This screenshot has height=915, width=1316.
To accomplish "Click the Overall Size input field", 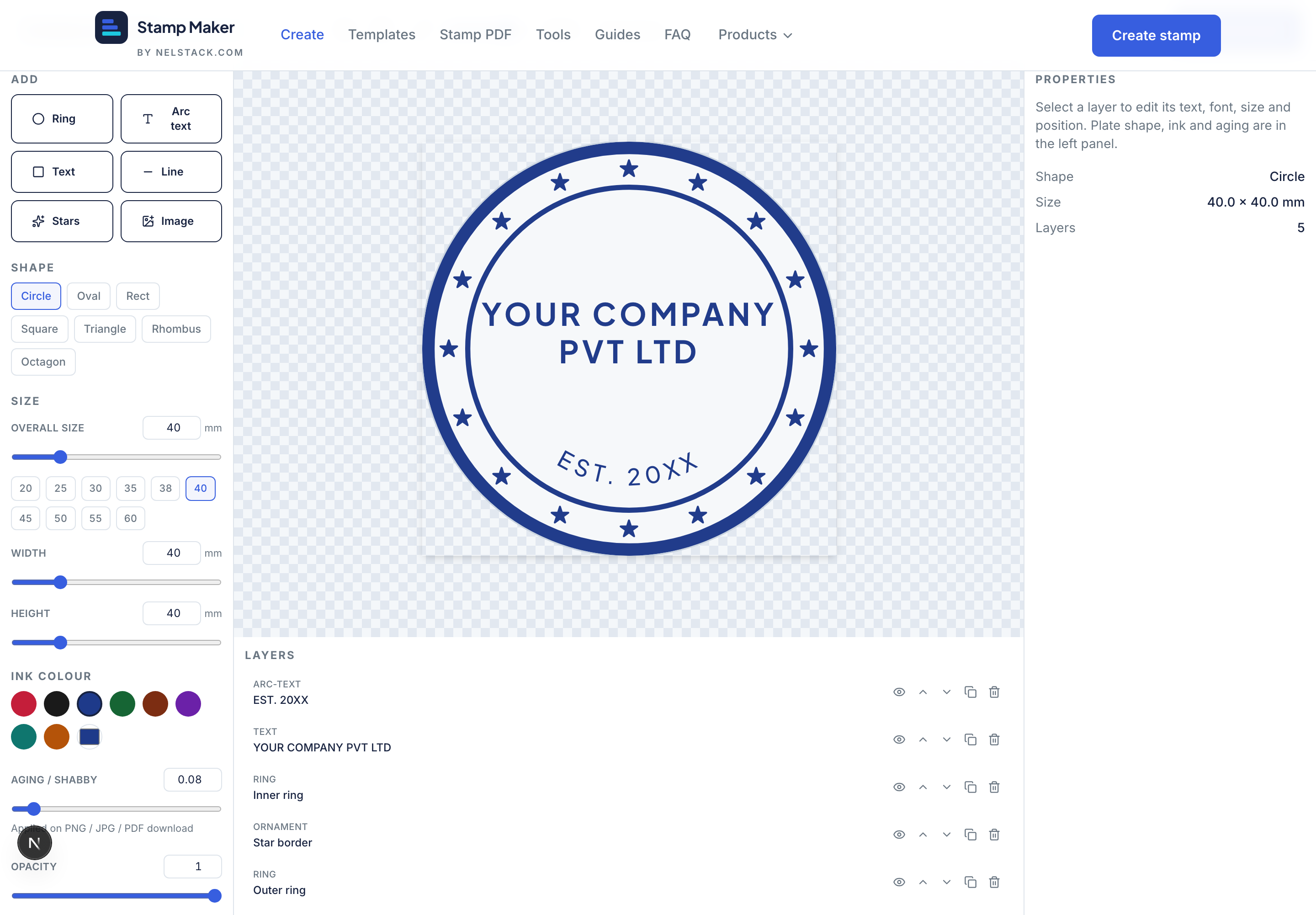I will [x=172, y=428].
